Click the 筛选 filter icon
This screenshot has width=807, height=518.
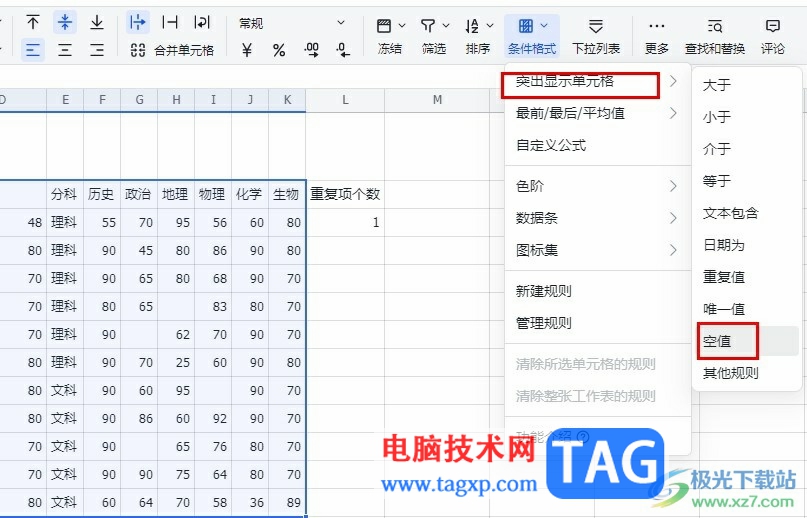point(428,25)
